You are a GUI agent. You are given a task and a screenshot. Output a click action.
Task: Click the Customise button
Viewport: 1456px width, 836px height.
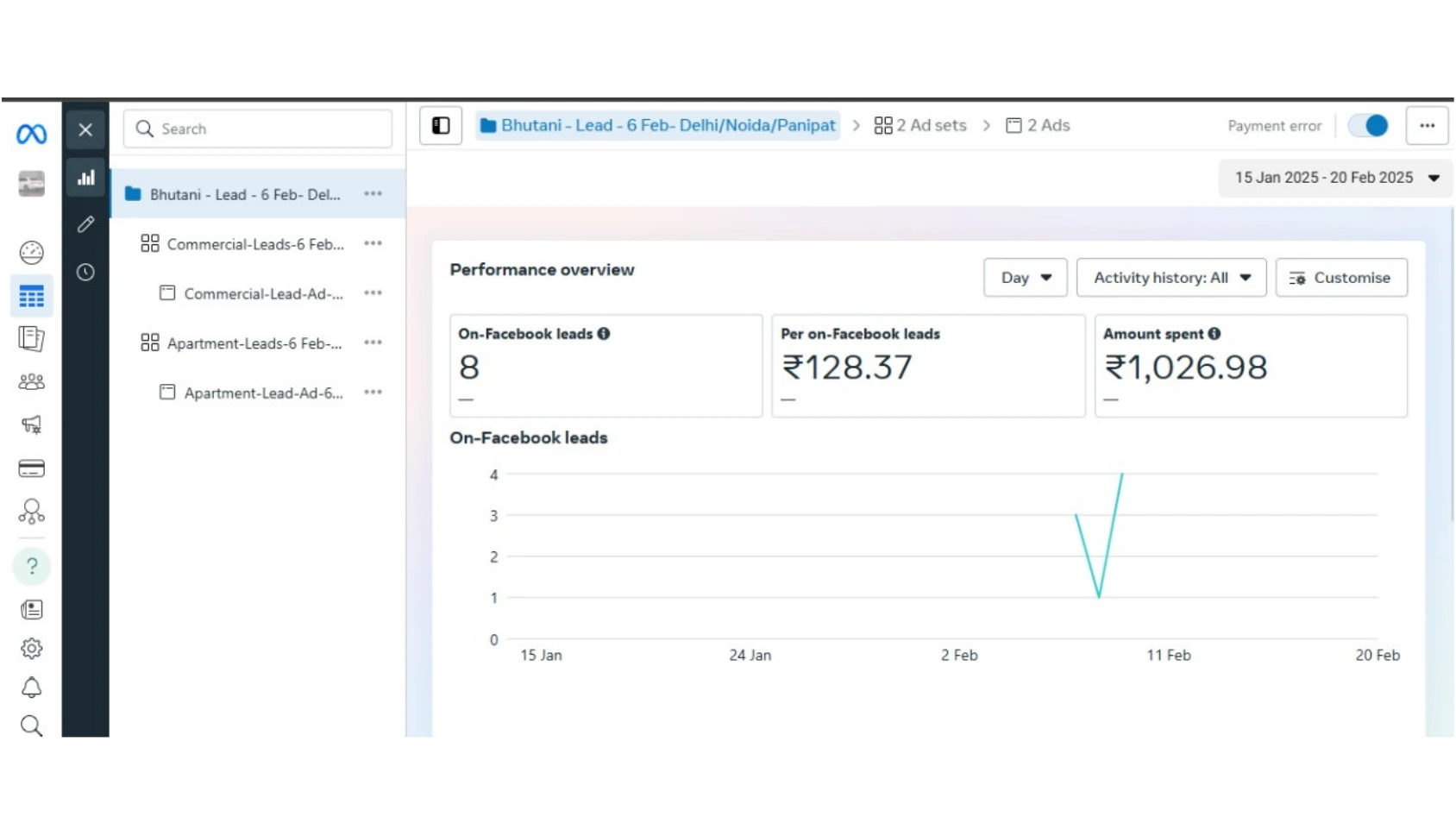point(1341,278)
